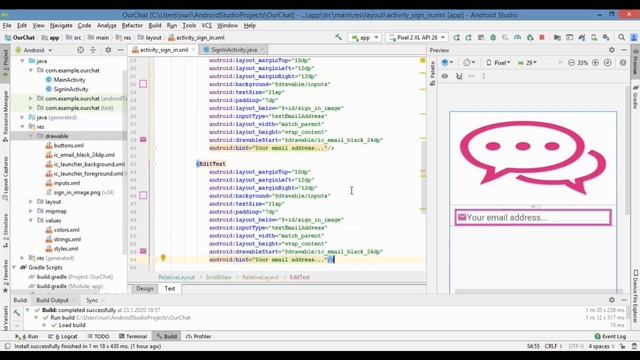Open the Pixel 2 XL API 26 device dropdown
Image resolution: width=640 pixels, height=360 pixels.
(x=417, y=38)
